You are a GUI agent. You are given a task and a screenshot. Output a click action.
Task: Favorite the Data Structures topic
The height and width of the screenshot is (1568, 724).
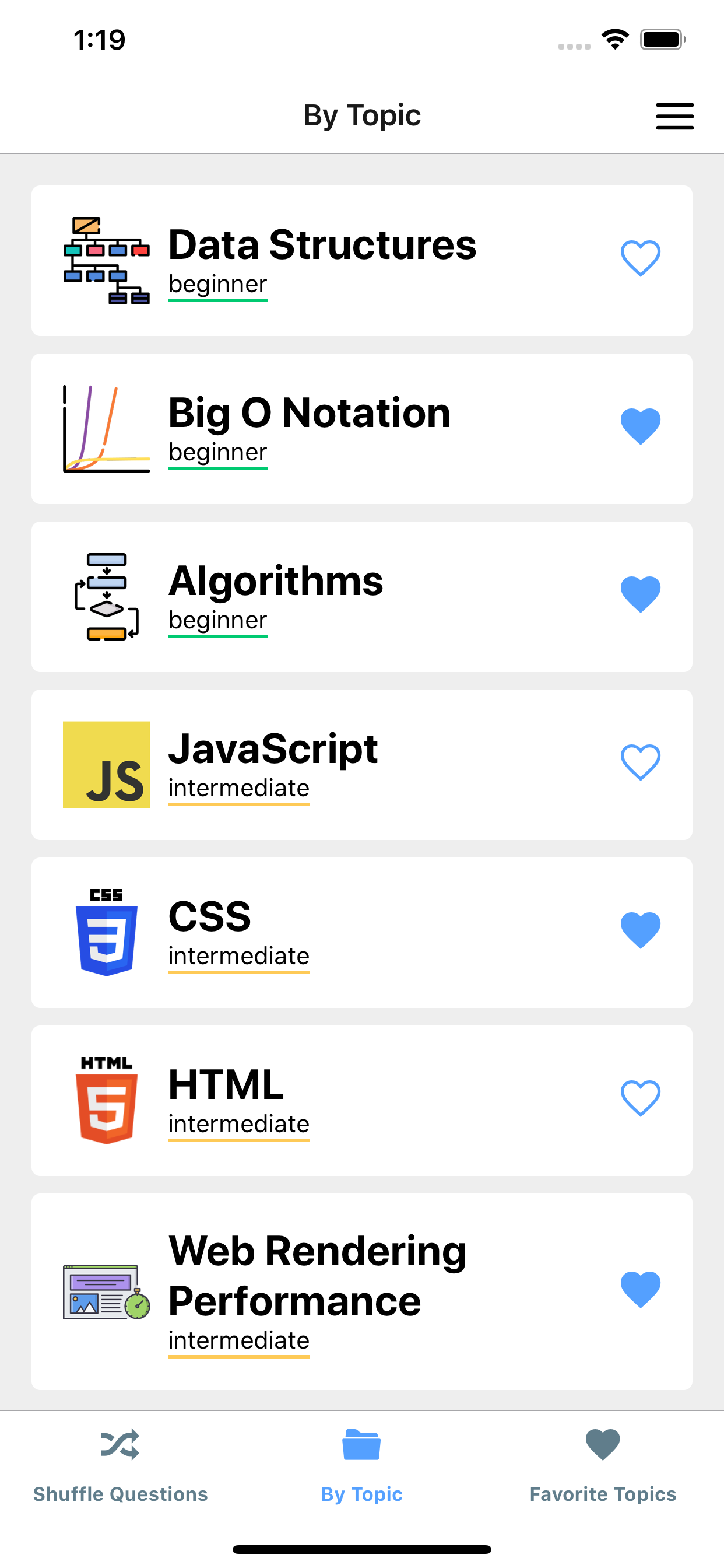click(x=640, y=258)
